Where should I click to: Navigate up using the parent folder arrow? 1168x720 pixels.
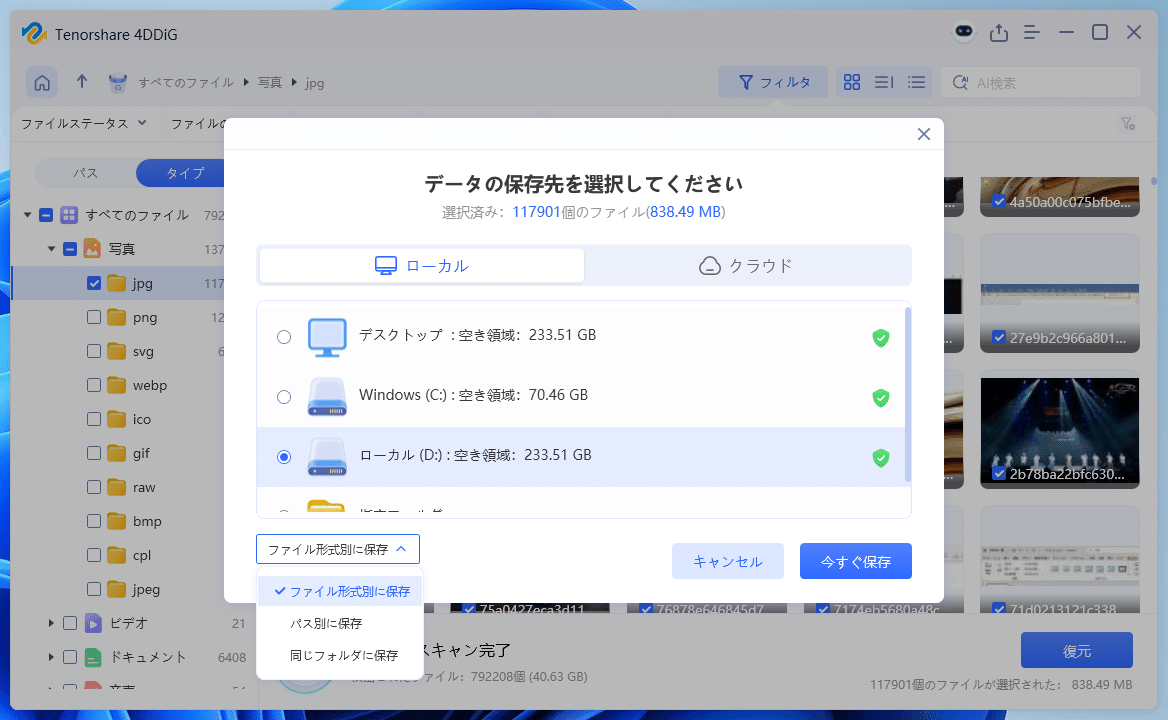82,82
